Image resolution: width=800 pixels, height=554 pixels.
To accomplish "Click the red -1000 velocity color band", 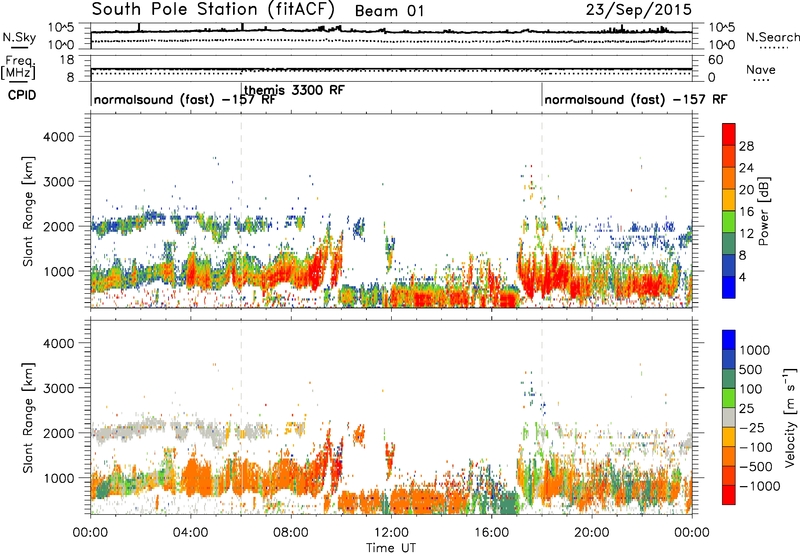I will [729, 495].
